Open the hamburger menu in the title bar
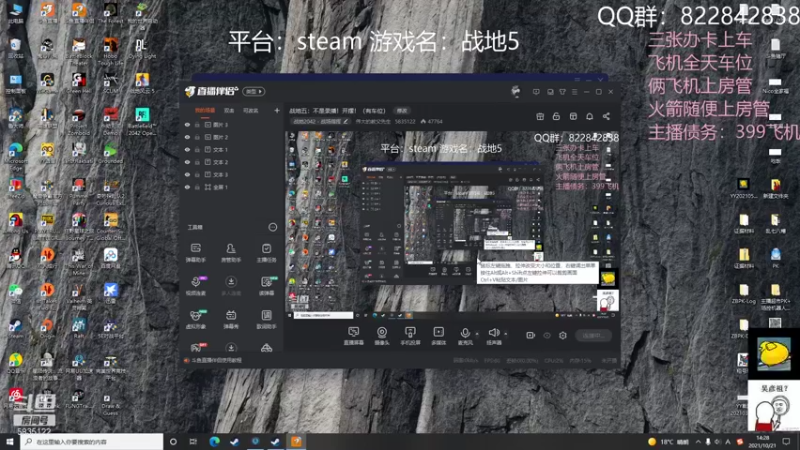 pos(574,92)
